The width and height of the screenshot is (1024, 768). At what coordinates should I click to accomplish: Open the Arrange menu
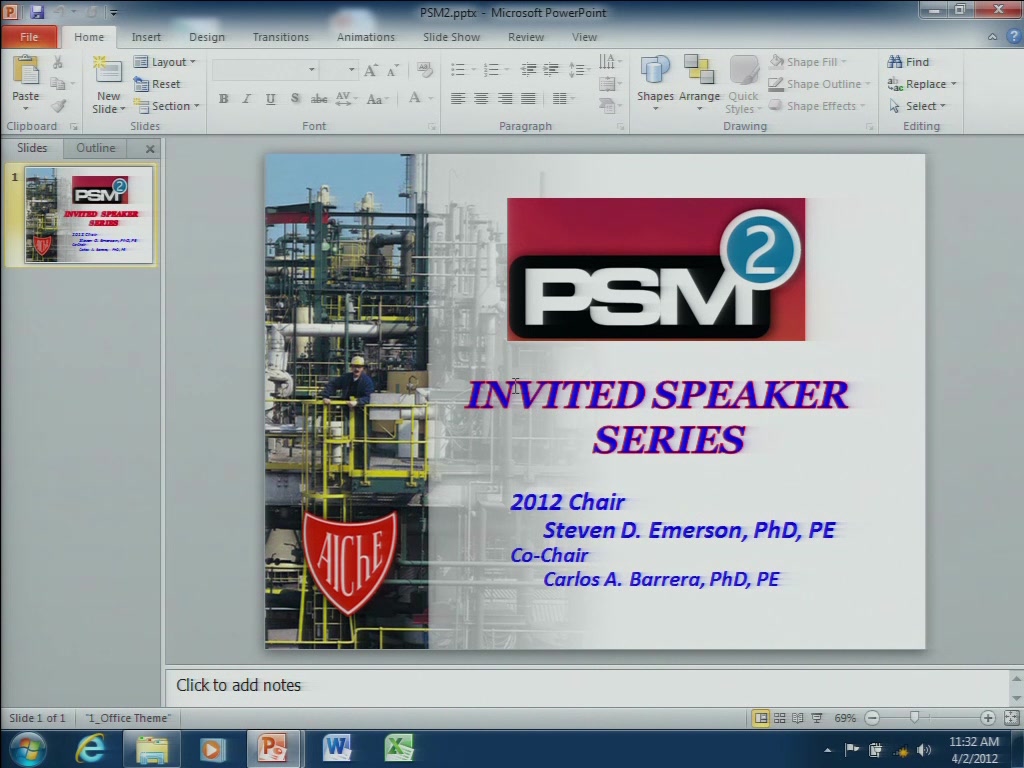point(699,83)
